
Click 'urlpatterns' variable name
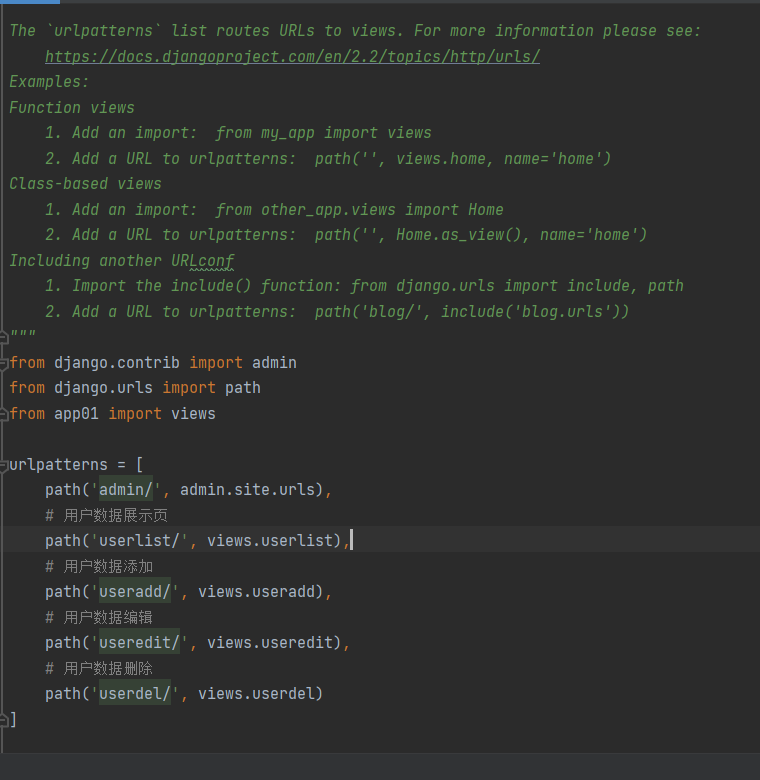click(x=58, y=465)
